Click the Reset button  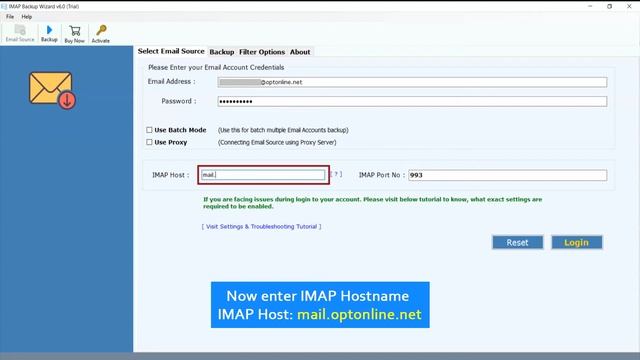coord(518,242)
